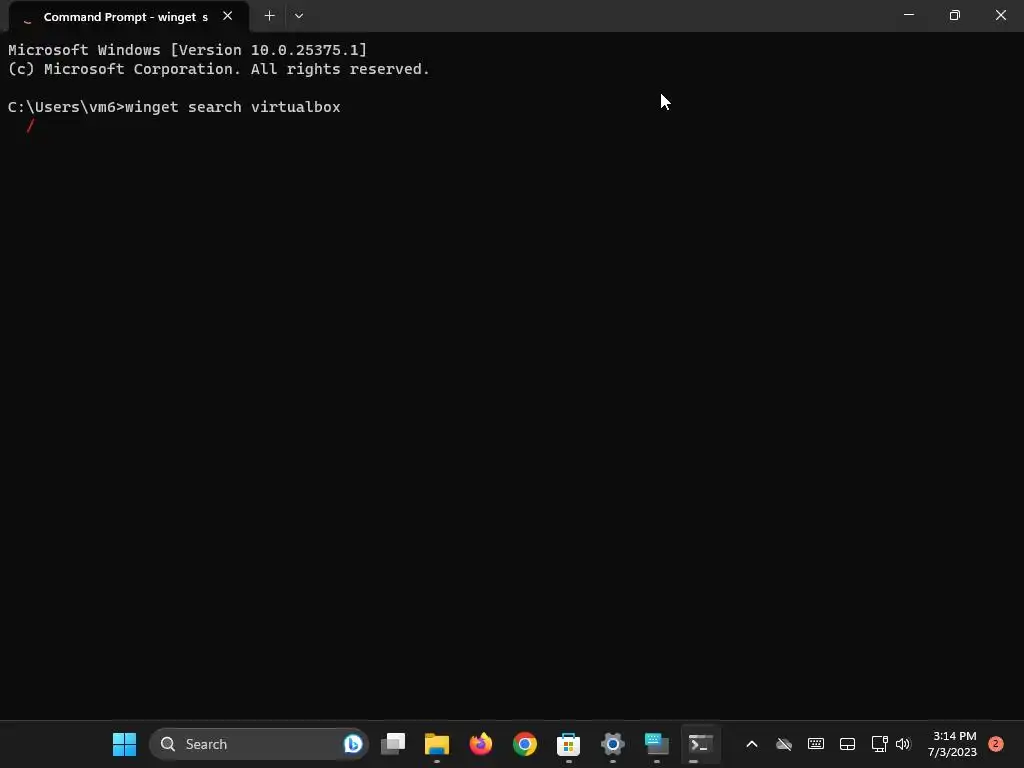The width and height of the screenshot is (1024, 768).
Task: Click the winget search virtualbox command line
Action: (174, 107)
